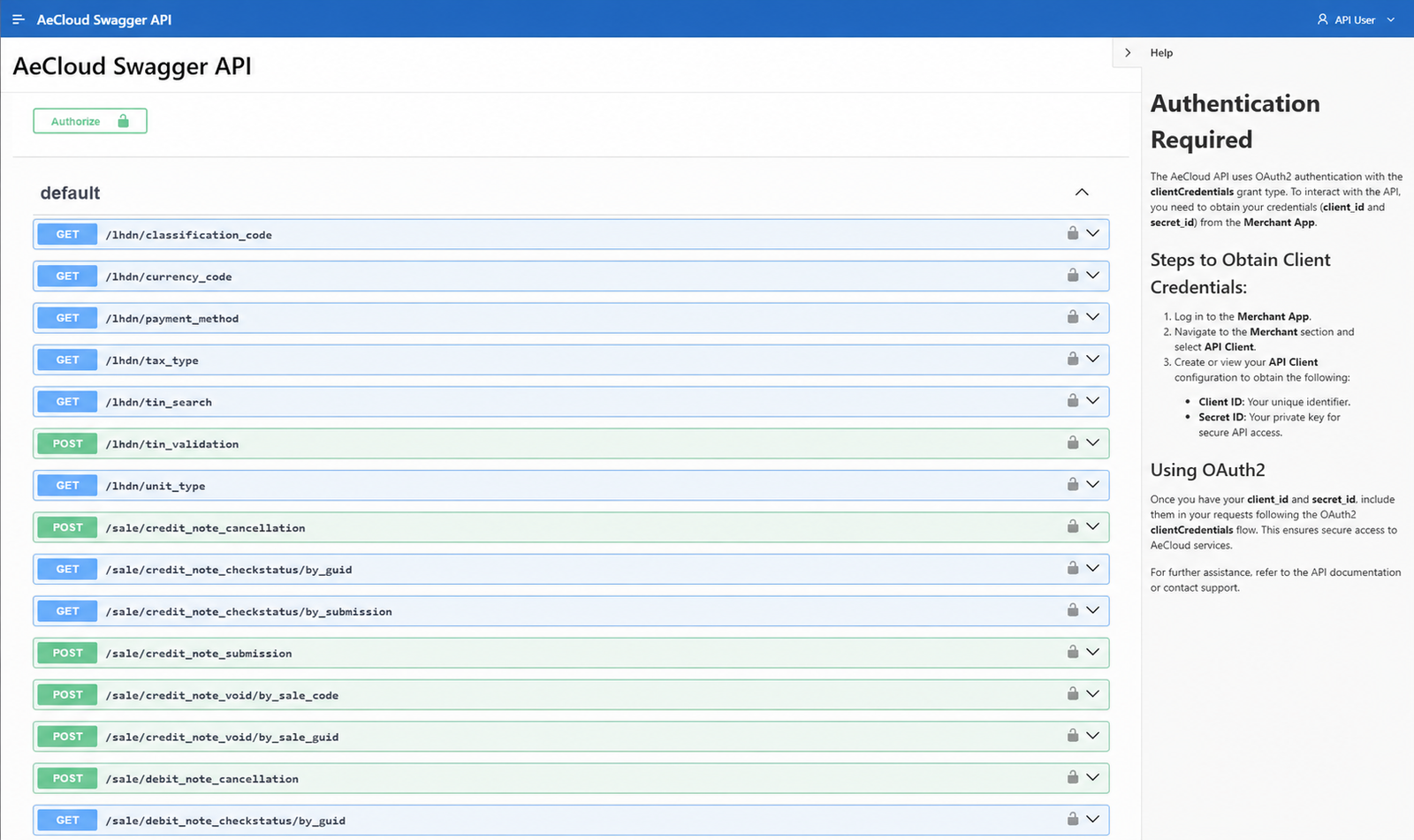
Task: Click lock icon for credit_note_void/by_sale_guid
Action: click(x=1072, y=736)
